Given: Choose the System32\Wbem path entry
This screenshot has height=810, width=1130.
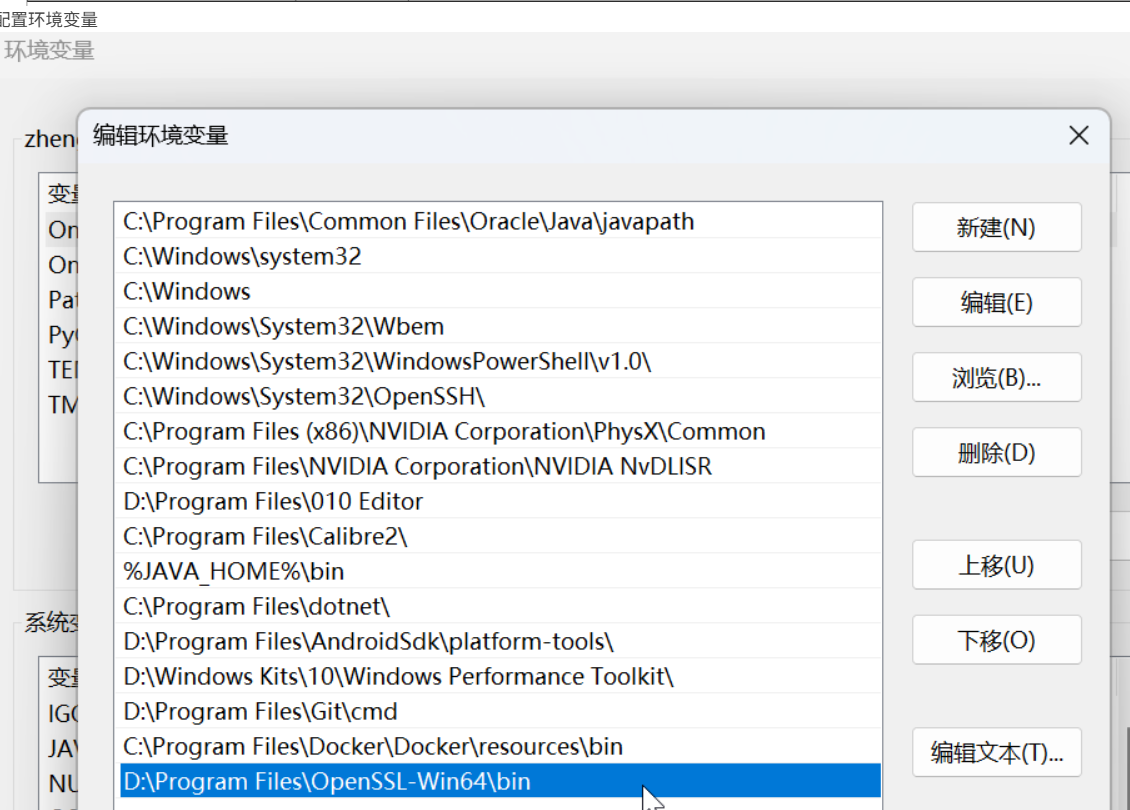Looking at the screenshot, I should (x=283, y=326).
